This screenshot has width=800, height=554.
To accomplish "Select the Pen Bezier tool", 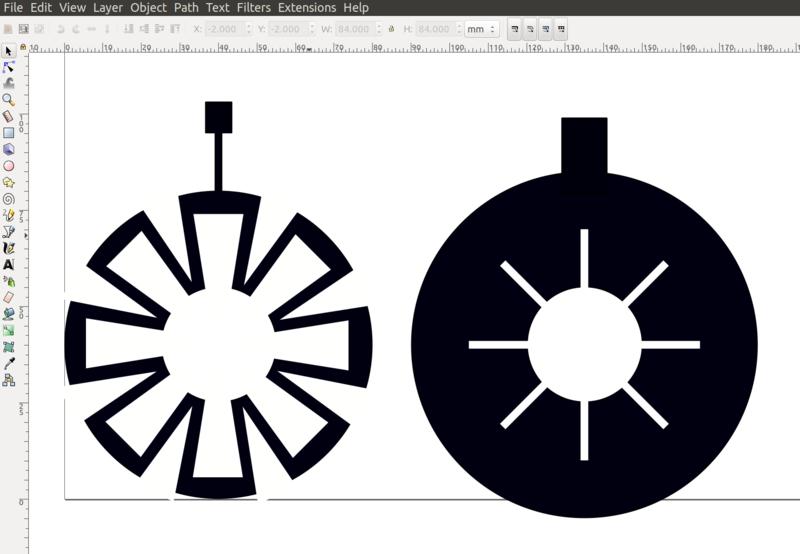I will tap(8, 232).
